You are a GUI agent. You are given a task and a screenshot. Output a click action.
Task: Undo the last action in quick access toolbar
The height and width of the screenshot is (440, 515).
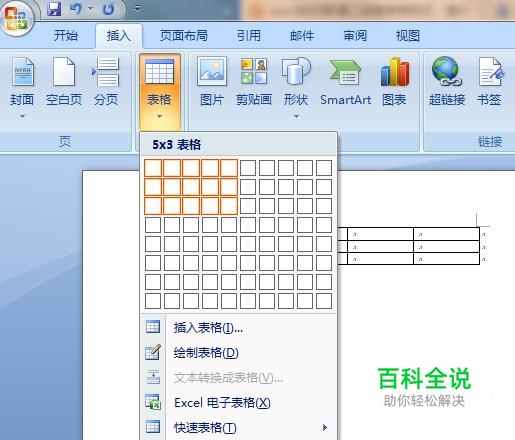tap(76, 9)
